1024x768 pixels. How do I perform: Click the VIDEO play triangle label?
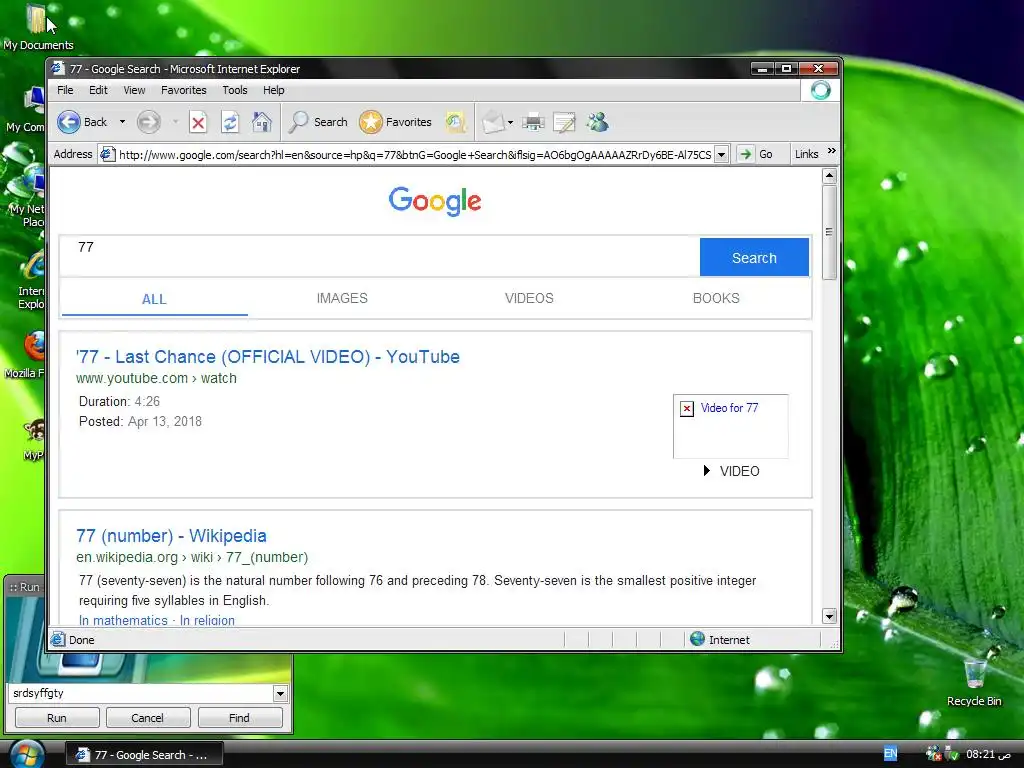pos(731,471)
